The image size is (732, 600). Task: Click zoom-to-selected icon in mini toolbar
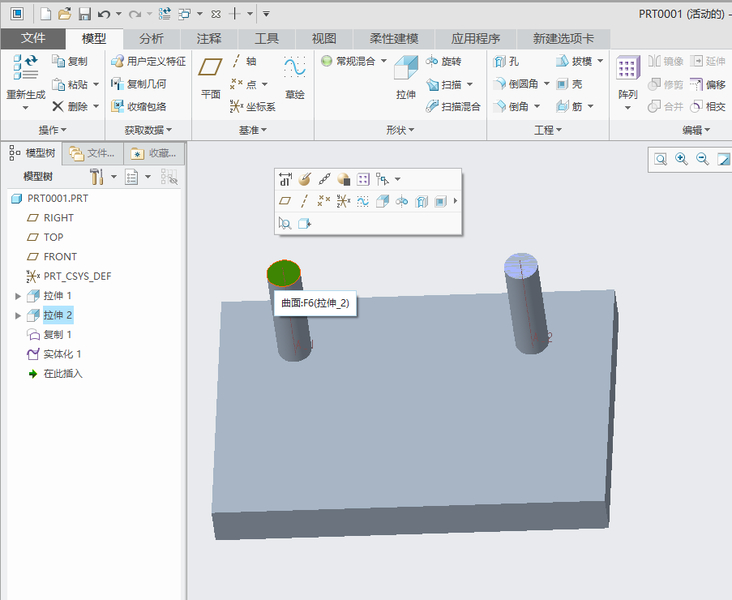285,224
